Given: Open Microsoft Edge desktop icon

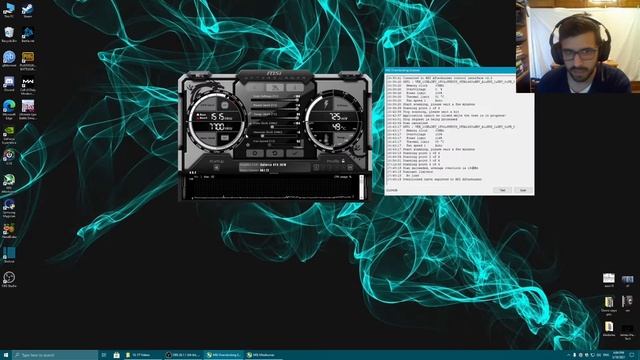Looking at the screenshot, I should point(9,110).
